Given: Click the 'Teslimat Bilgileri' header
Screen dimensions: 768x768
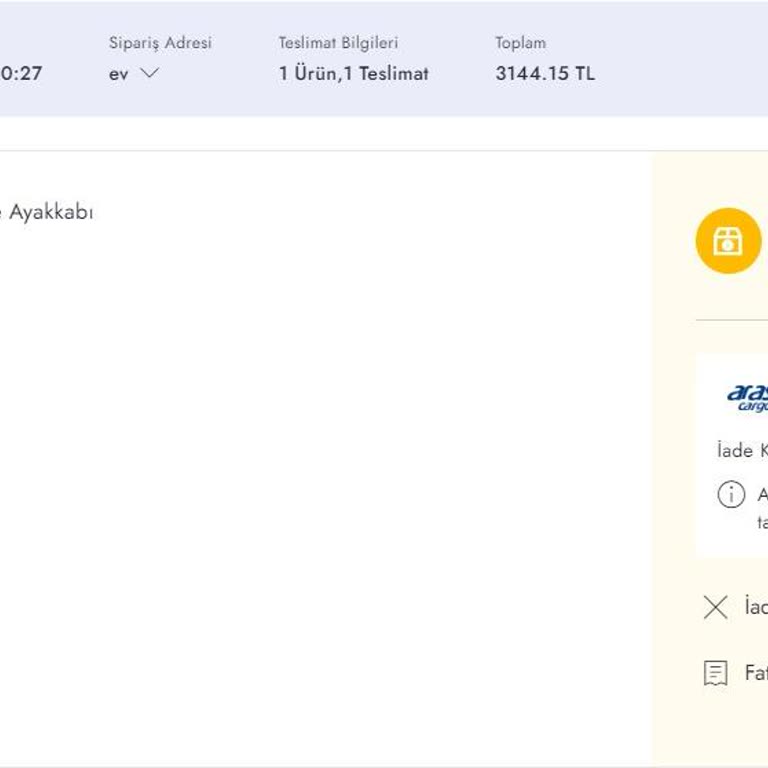Looking at the screenshot, I should 338,43.
